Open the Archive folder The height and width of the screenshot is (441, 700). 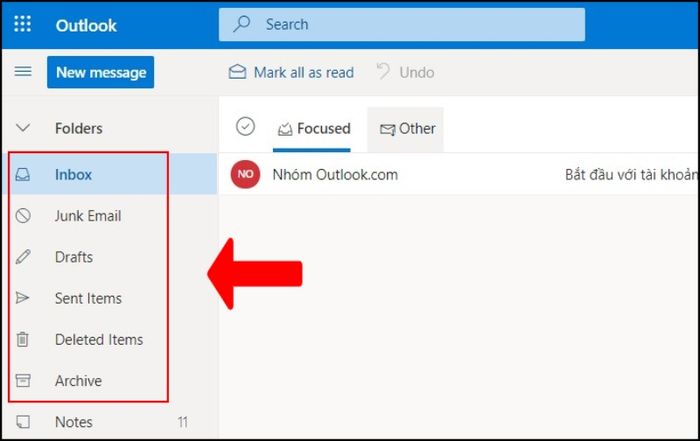point(109,380)
